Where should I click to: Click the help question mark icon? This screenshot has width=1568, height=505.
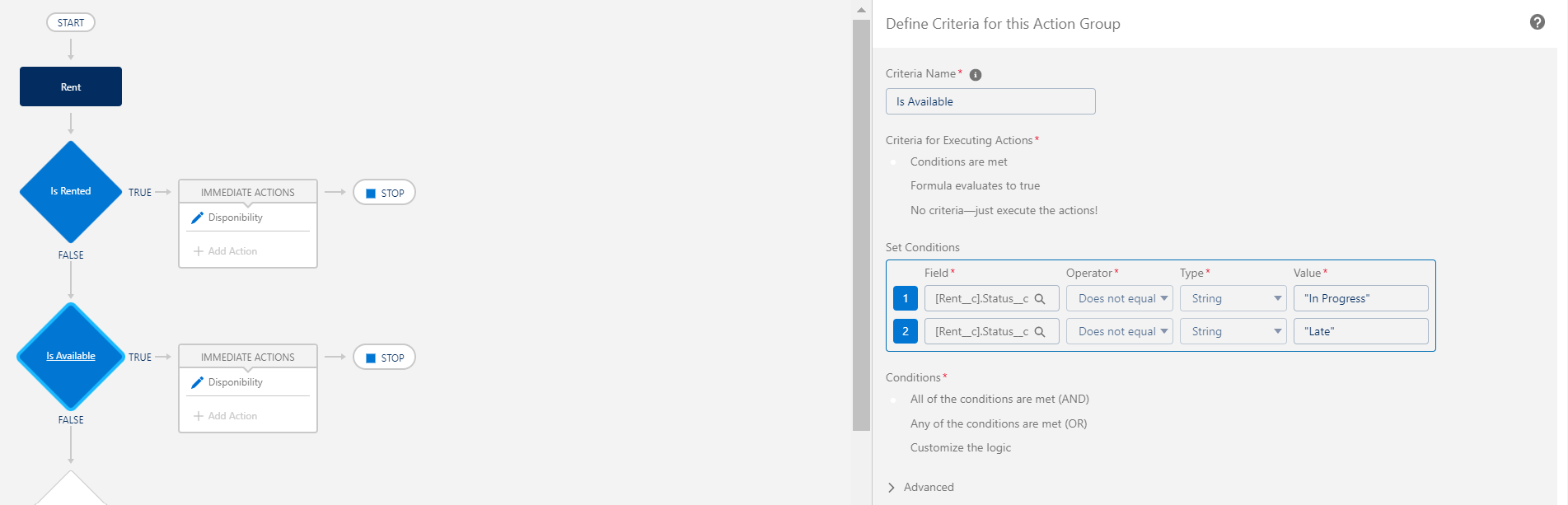point(1537,22)
